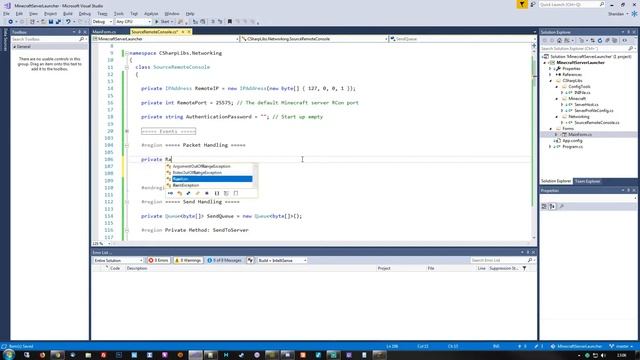Sort Error List by Project column
The image size is (640, 360).
coord(384,269)
